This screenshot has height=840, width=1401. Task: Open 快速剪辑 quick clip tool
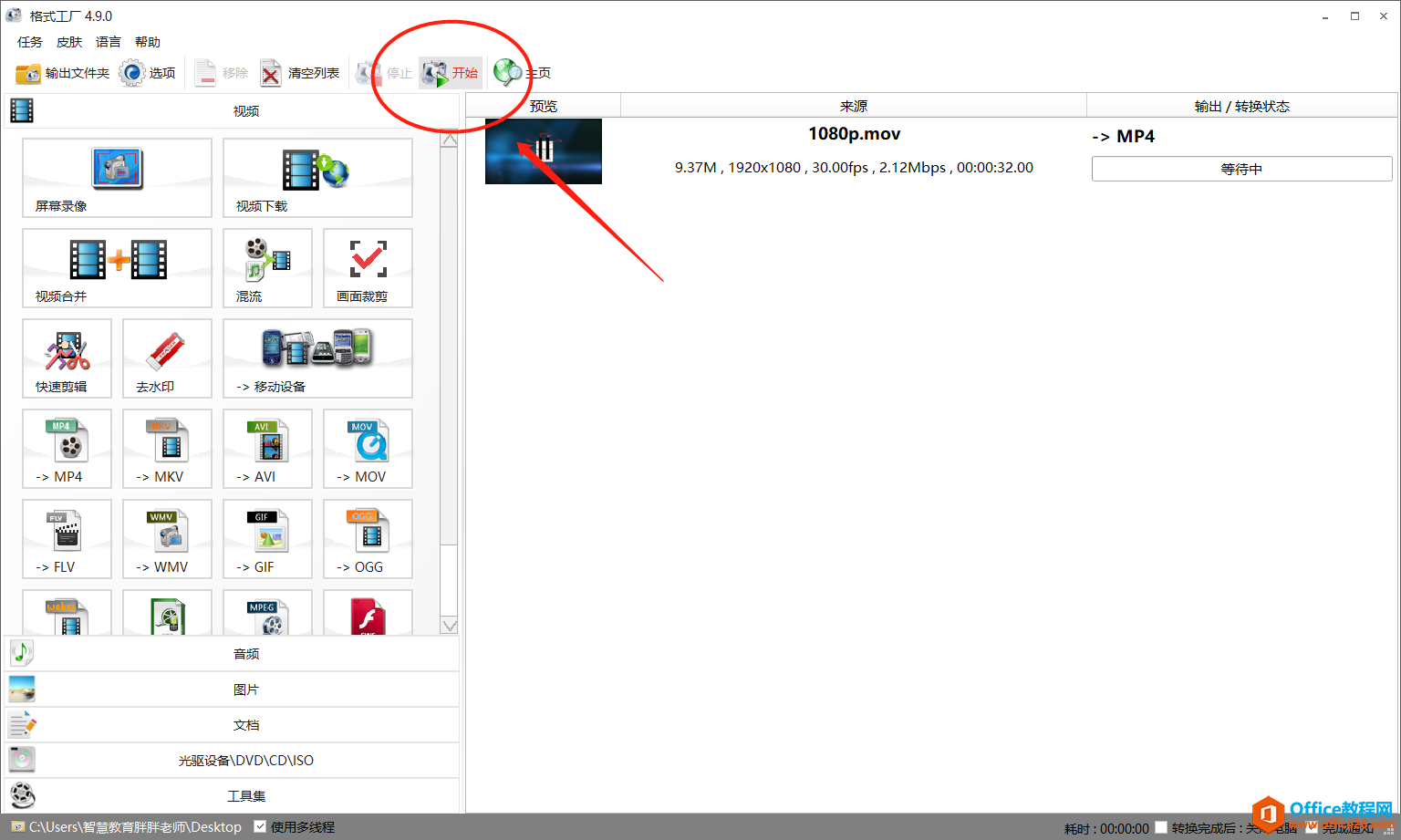pos(67,358)
